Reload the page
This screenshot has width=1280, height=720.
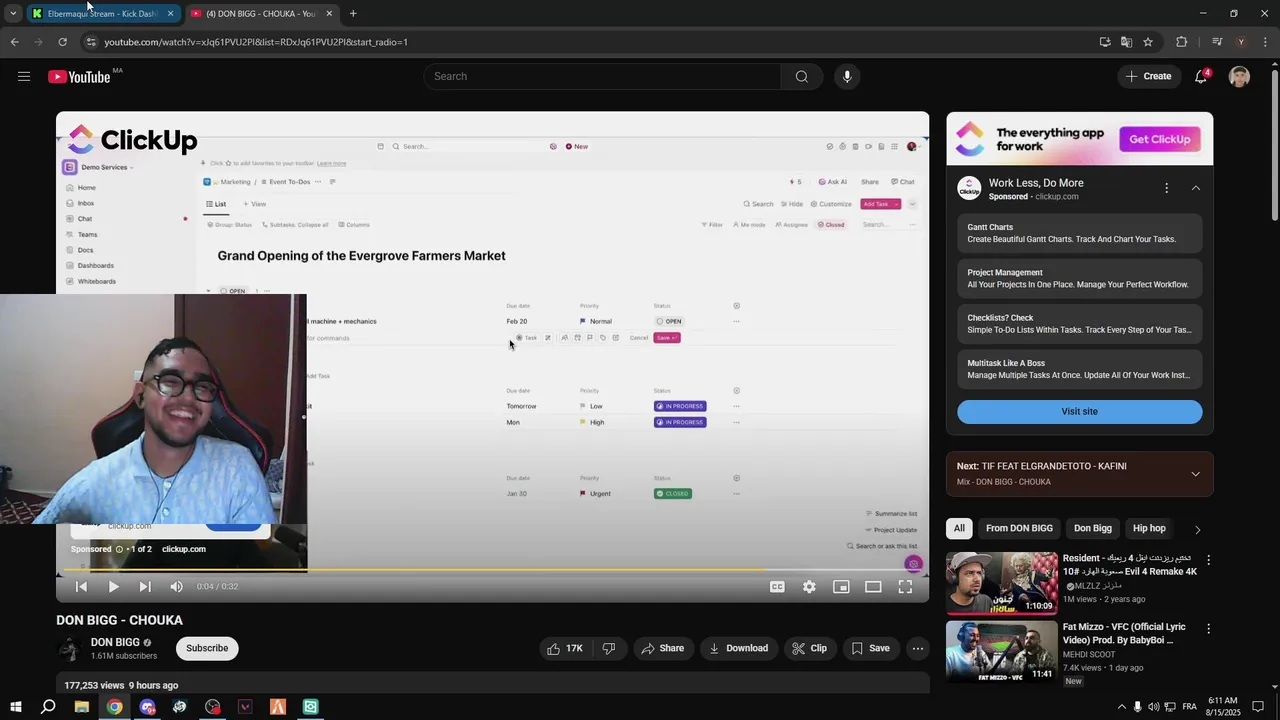click(62, 42)
